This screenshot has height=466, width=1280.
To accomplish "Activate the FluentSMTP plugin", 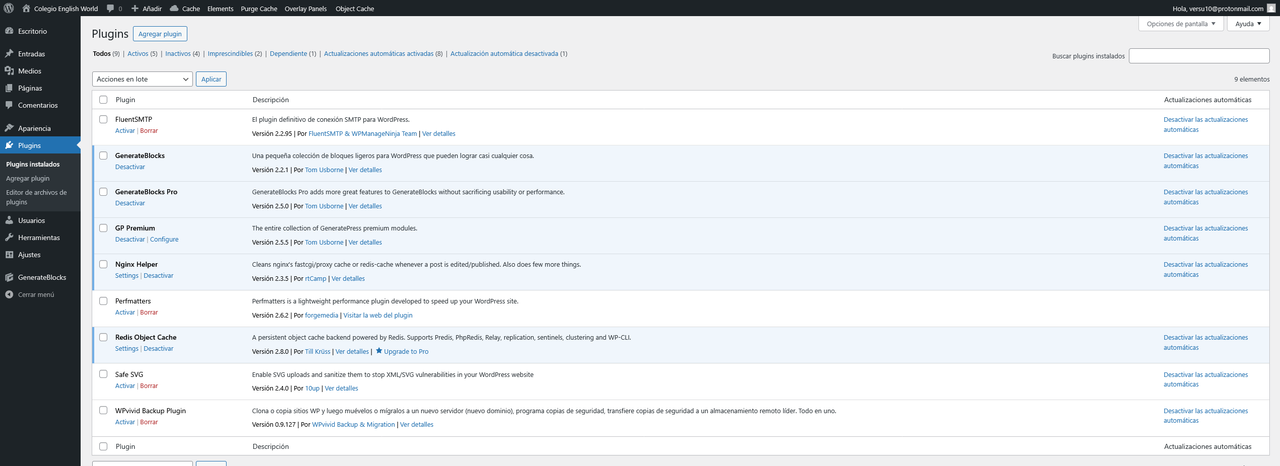I will tap(124, 131).
